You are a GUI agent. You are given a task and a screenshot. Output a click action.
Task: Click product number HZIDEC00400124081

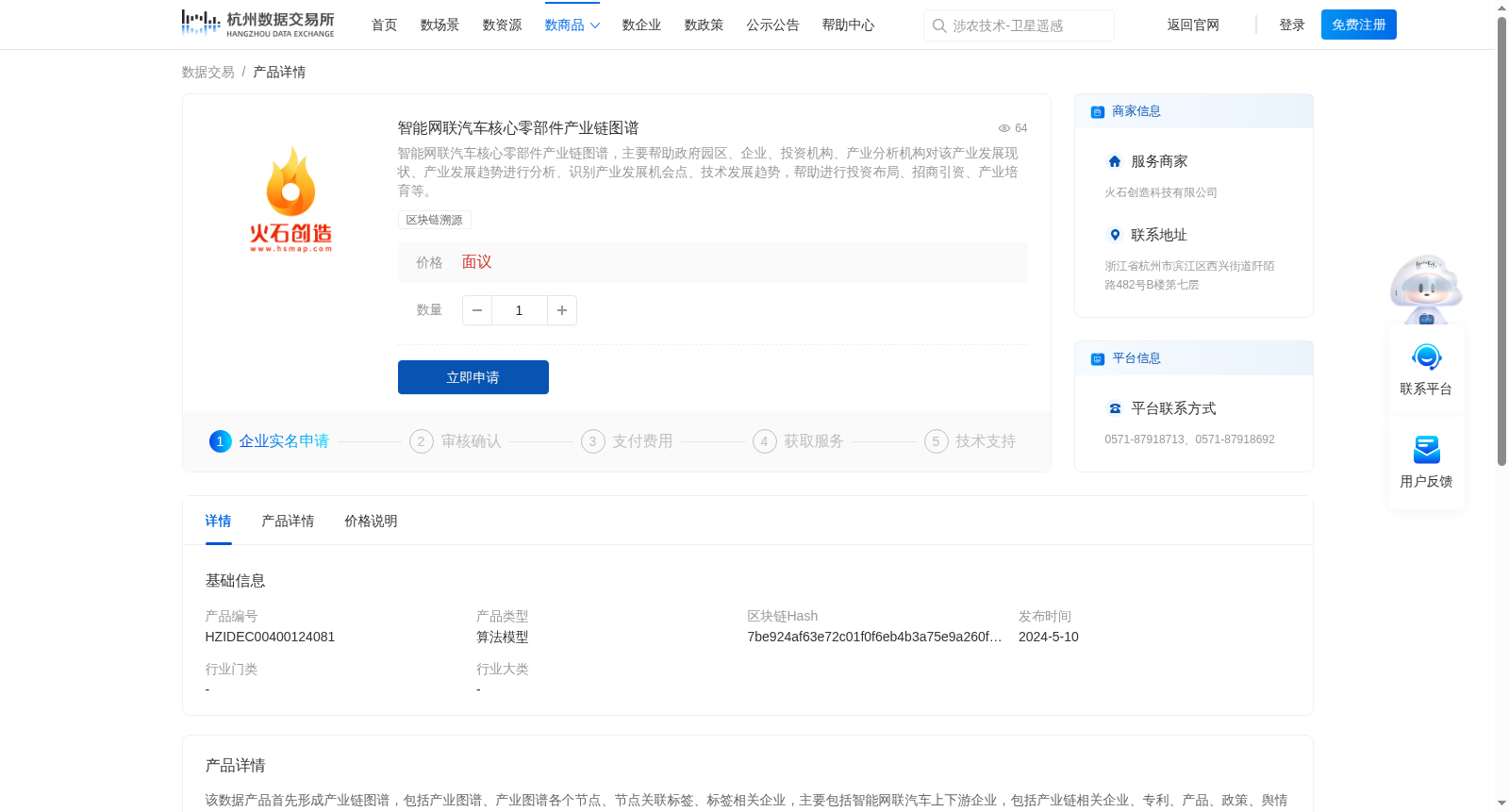click(271, 637)
